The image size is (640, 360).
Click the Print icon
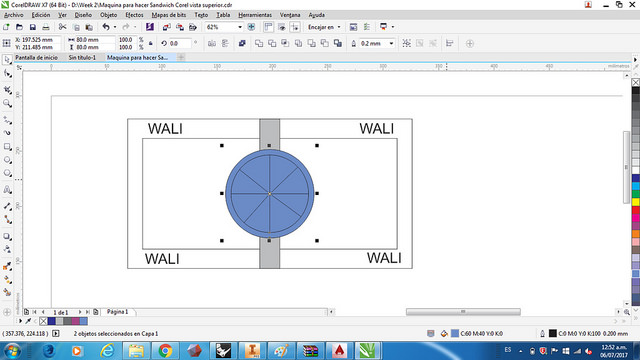(46, 27)
